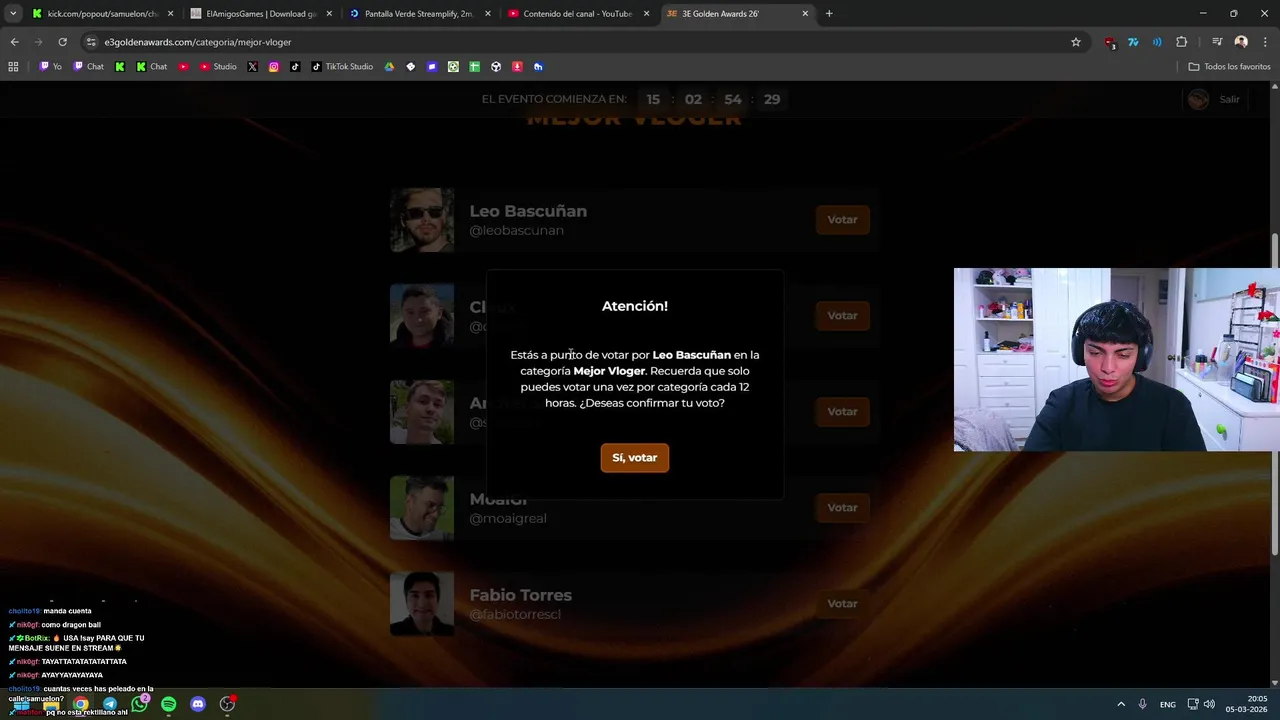
Task: Bookmark this page with the star icon
Action: click(1076, 42)
